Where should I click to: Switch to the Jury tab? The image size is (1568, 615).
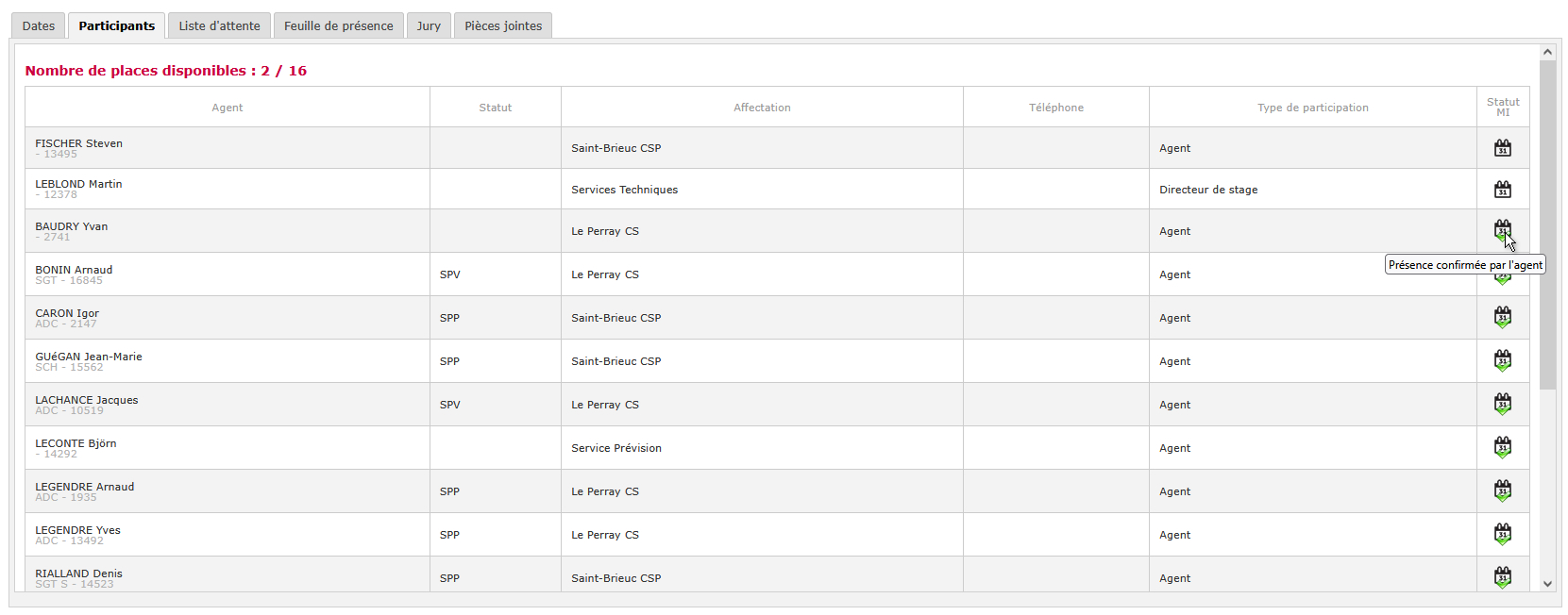click(429, 25)
